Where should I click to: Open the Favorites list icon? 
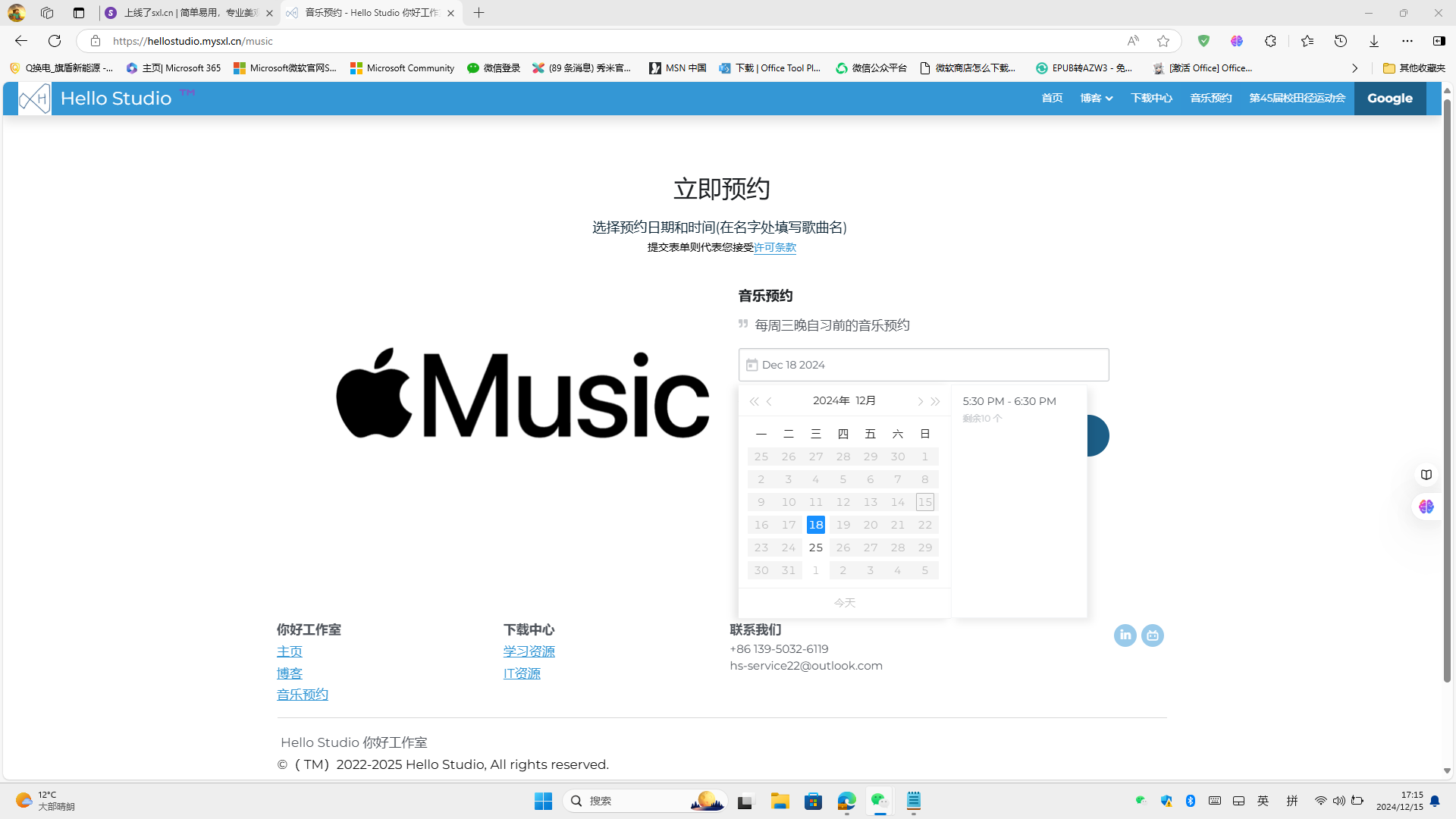1307,41
